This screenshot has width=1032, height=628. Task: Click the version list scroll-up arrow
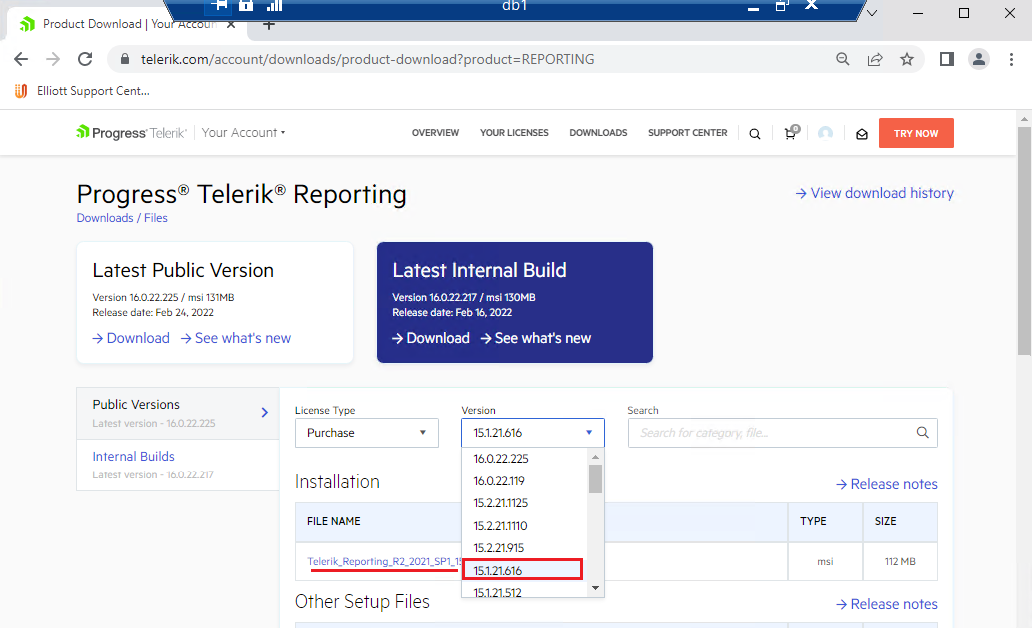point(596,457)
